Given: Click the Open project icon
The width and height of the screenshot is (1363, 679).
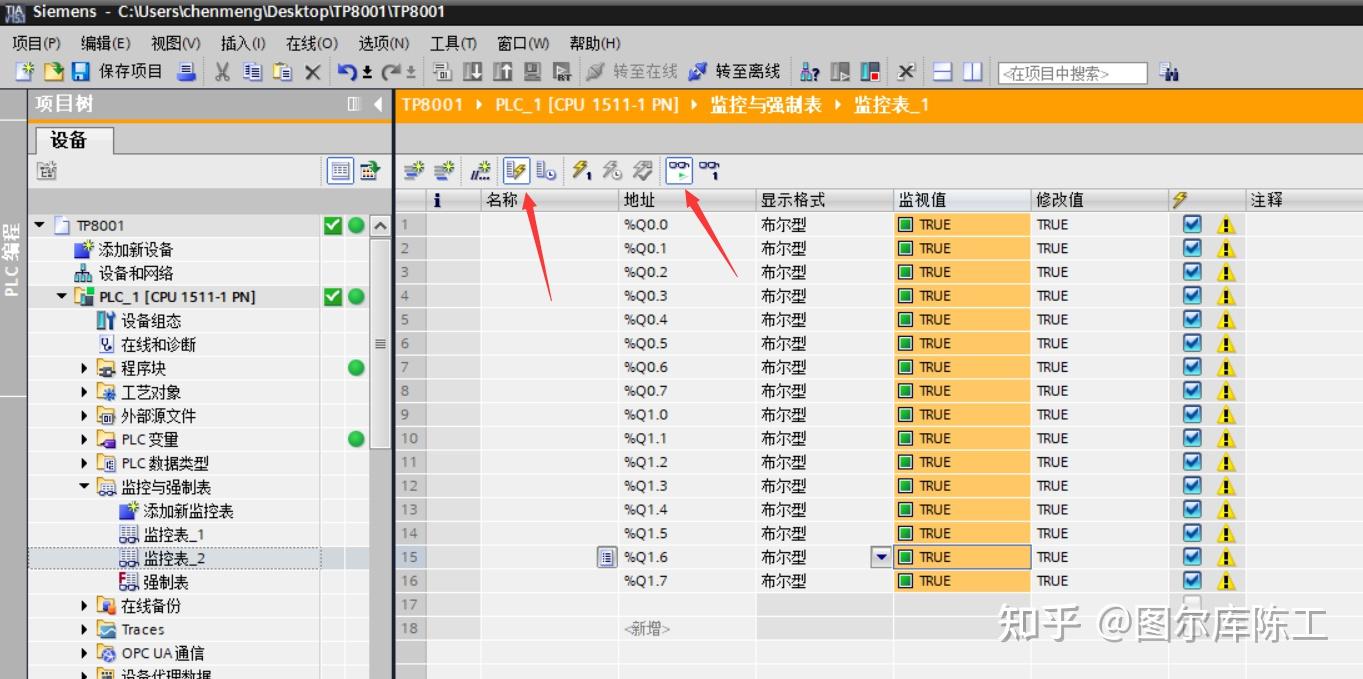Looking at the screenshot, I should pos(53,72).
